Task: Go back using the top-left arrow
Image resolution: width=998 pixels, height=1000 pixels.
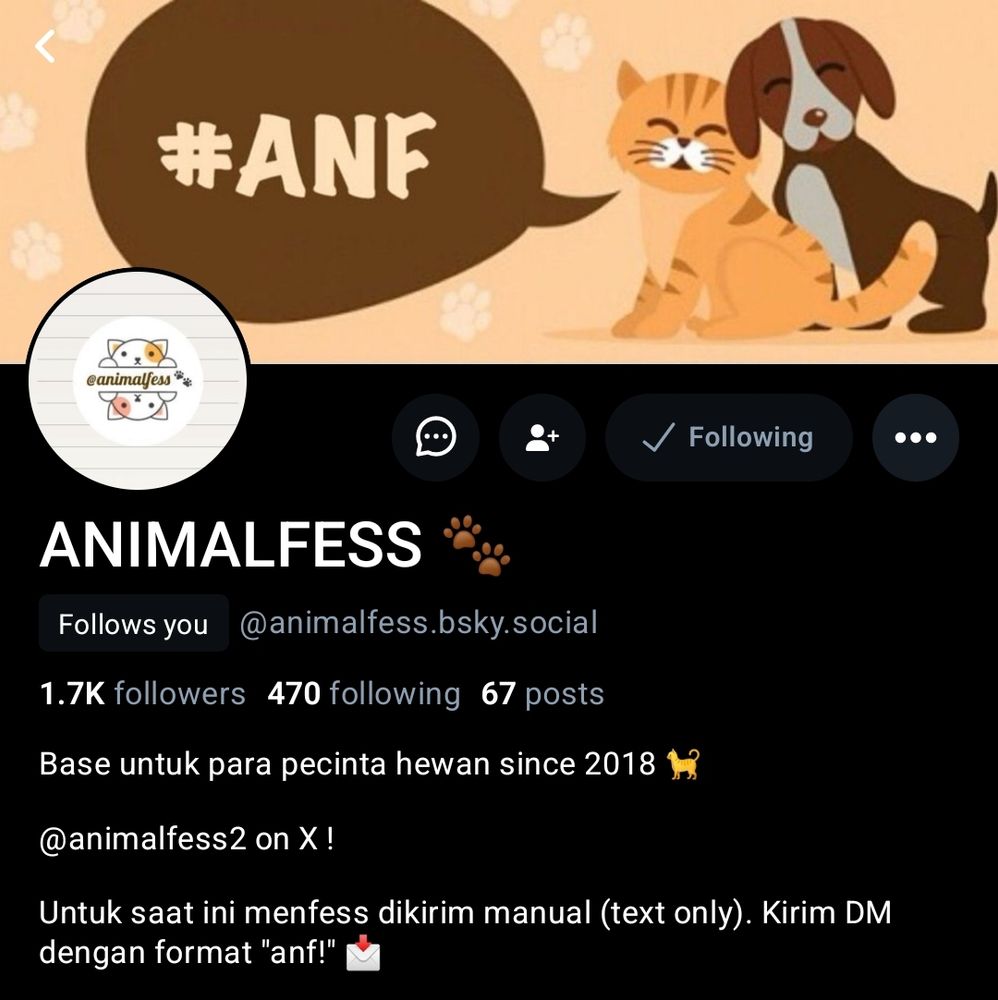Action: (x=45, y=47)
